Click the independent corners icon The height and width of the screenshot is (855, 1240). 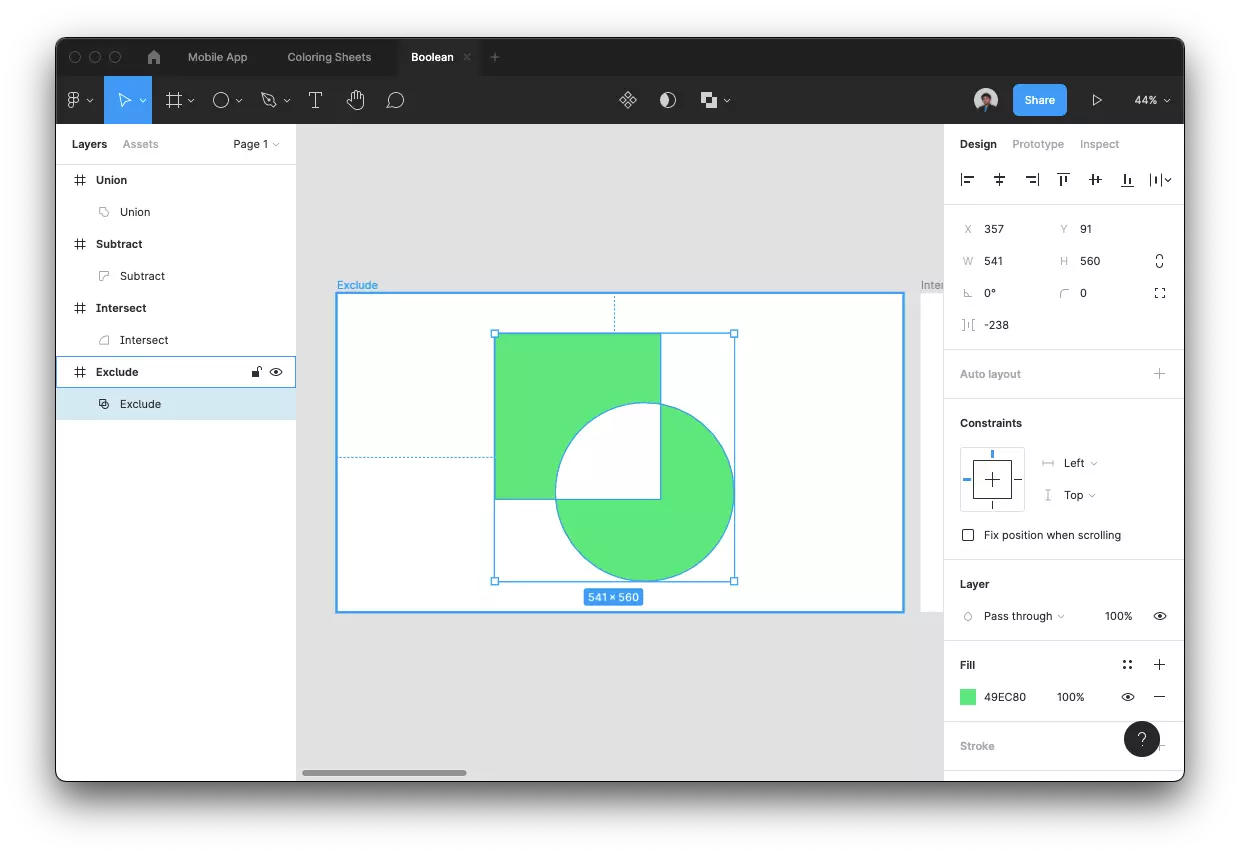(x=1159, y=293)
